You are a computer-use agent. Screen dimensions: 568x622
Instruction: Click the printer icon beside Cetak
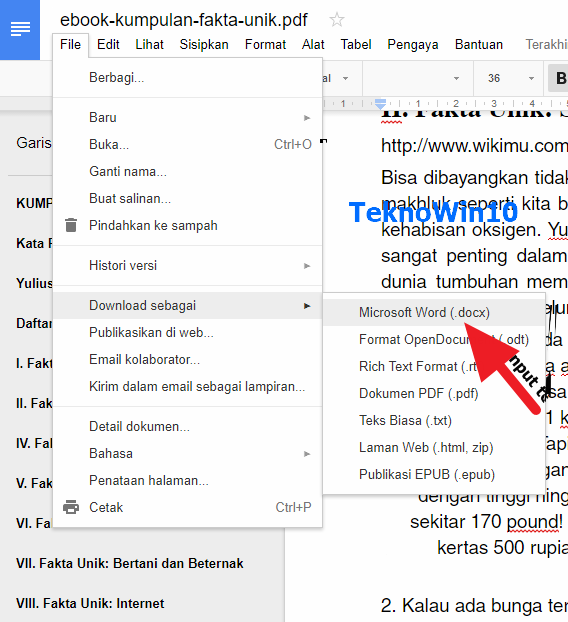coord(71,507)
